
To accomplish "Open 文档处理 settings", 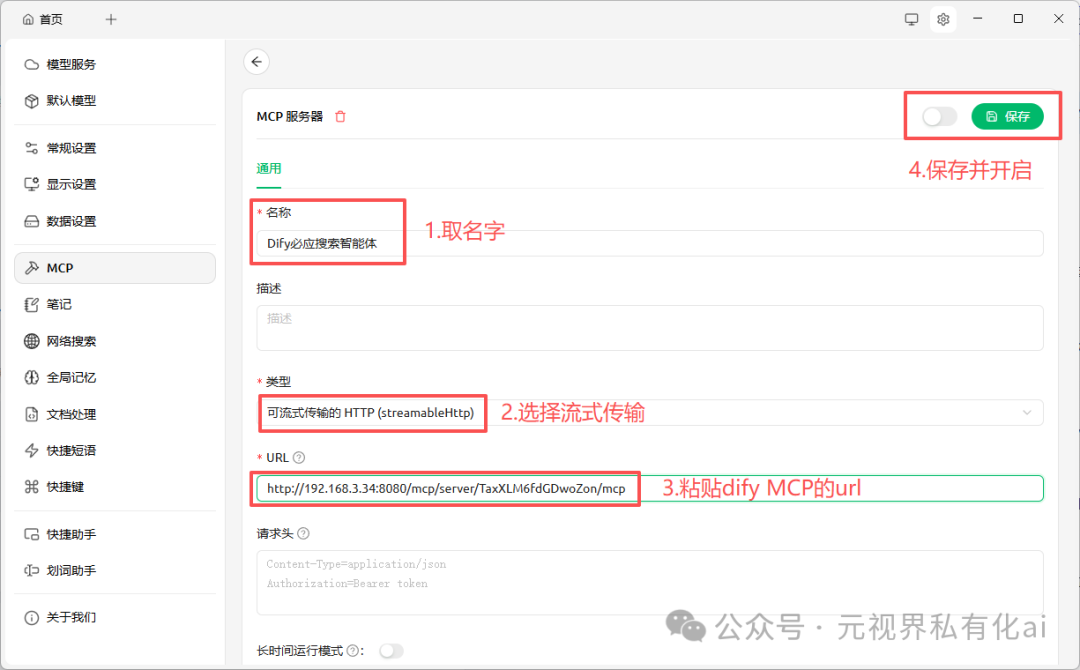I will click(115, 414).
